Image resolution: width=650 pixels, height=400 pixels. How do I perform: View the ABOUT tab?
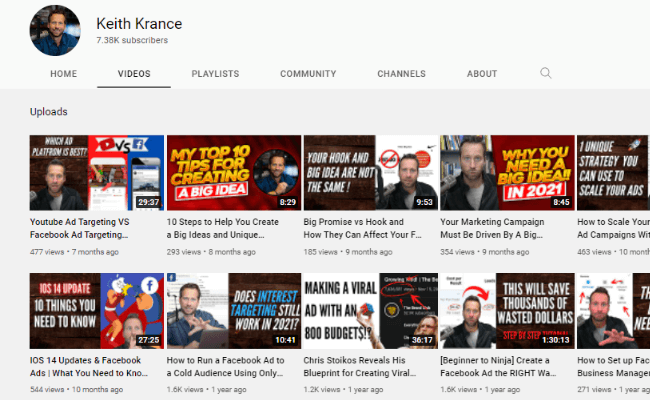pos(482,74)
